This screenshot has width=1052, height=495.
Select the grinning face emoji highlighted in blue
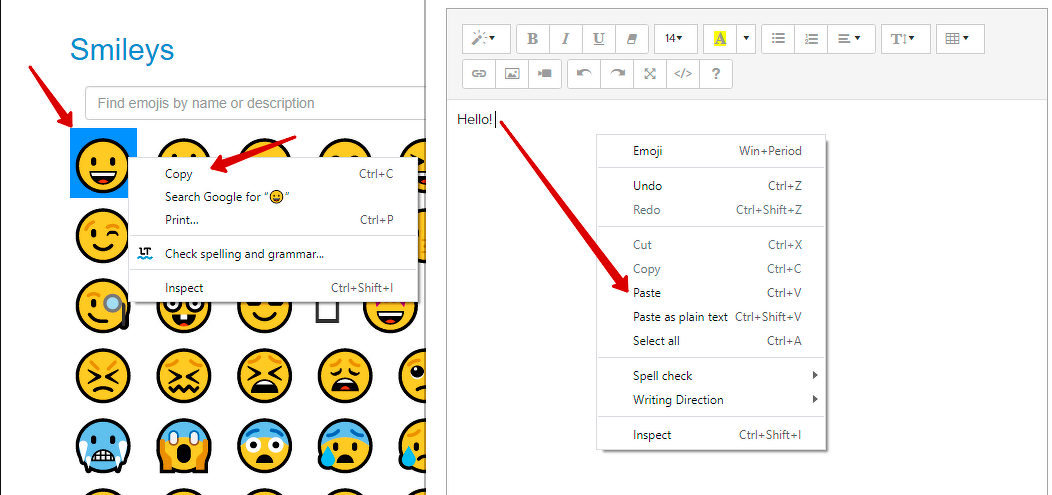click(102, 164)
